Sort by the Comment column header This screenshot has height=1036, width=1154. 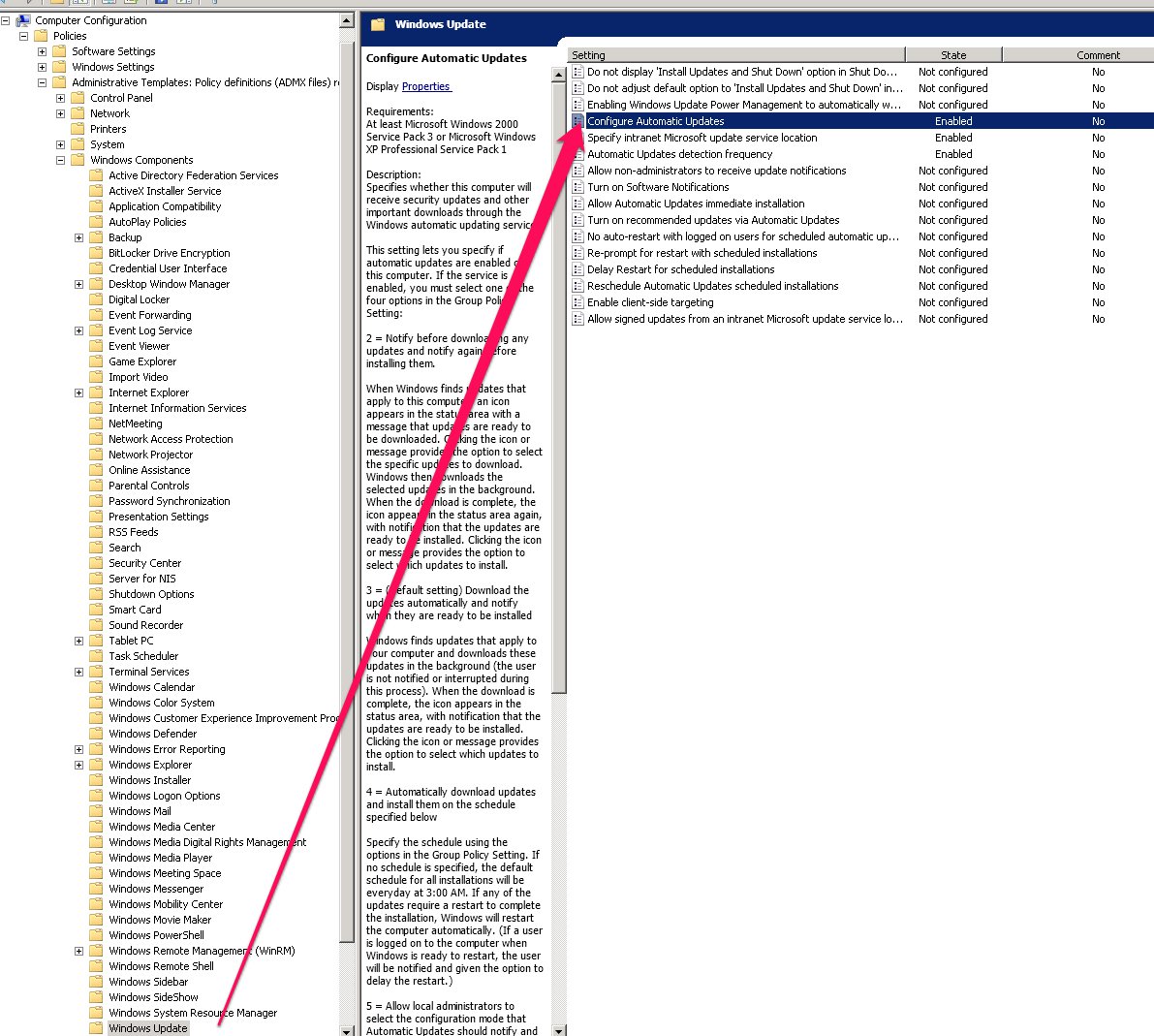[1078, 55]
